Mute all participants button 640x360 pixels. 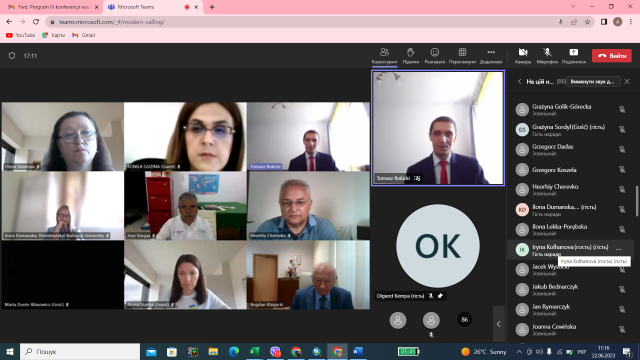tap(593, 82)
